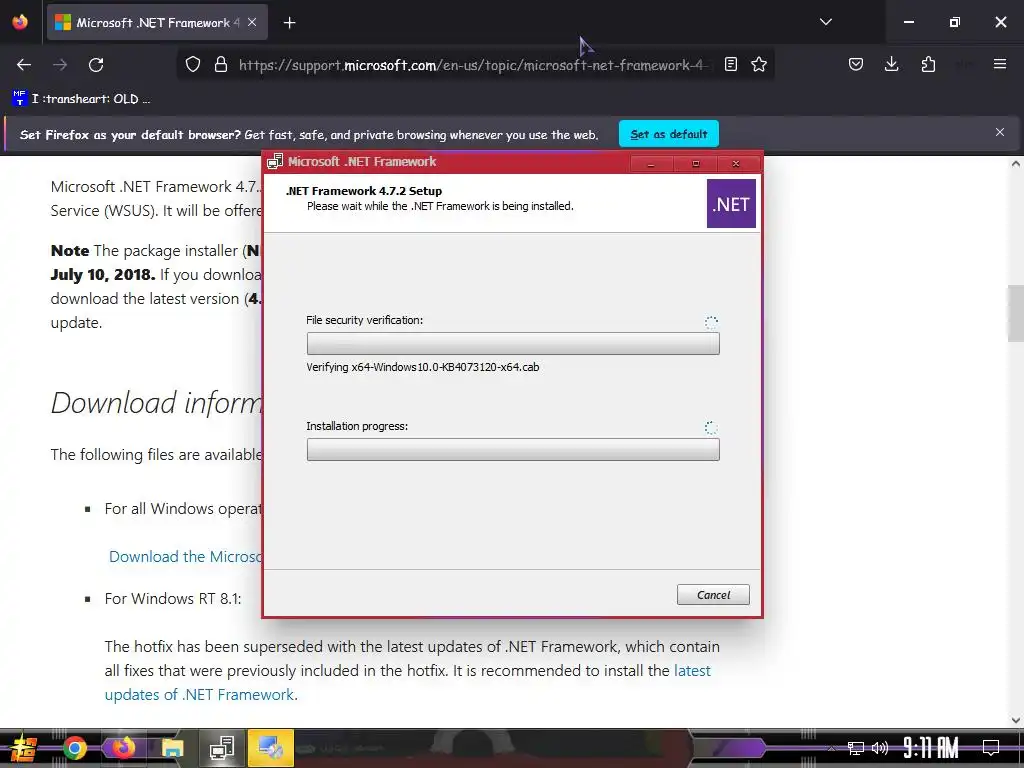This screenshot has width=1024, height=768.
Task: Open volume control tray icon
Action: pyautogui.click(x=880, y=748)
